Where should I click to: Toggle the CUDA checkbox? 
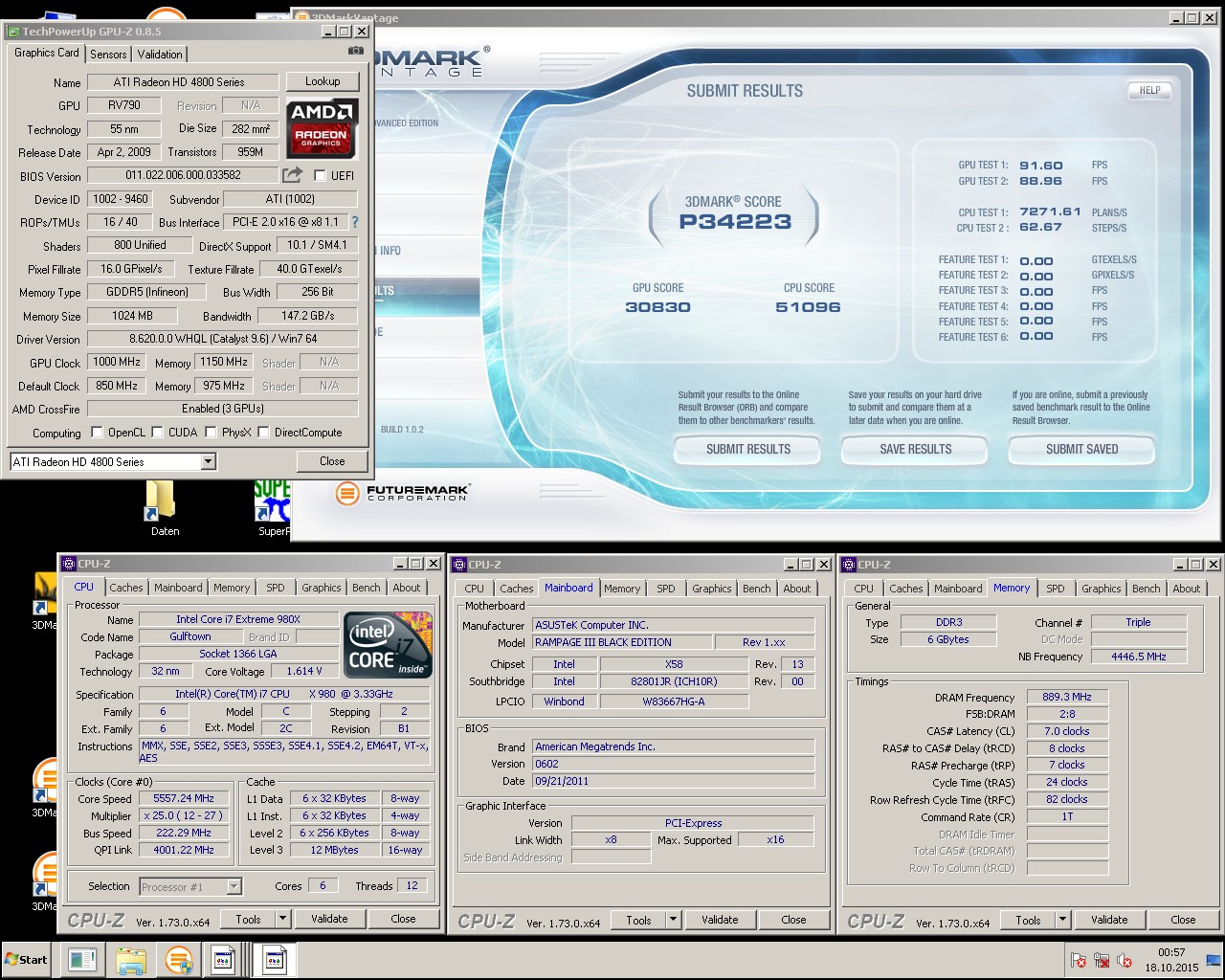coord(158,433)
